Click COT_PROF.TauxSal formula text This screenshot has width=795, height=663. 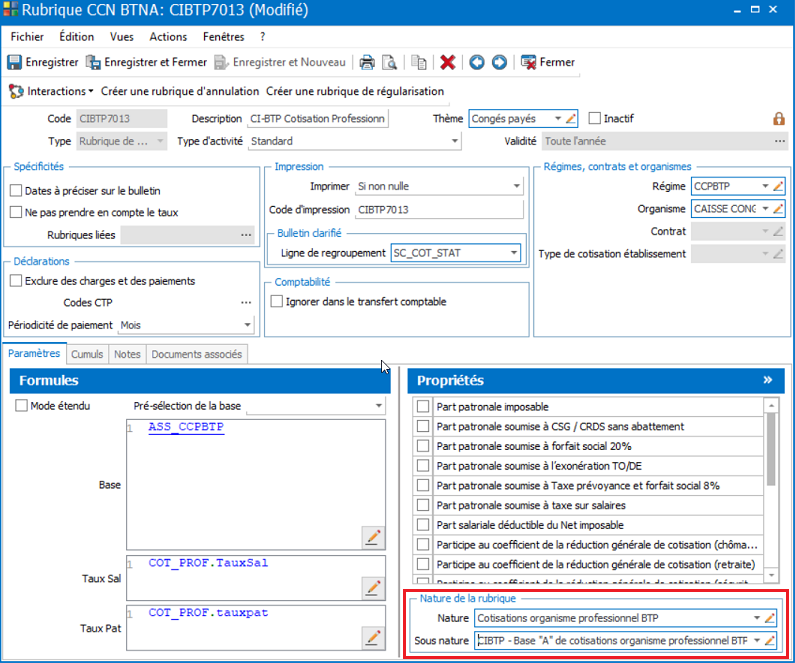point(208,563)
